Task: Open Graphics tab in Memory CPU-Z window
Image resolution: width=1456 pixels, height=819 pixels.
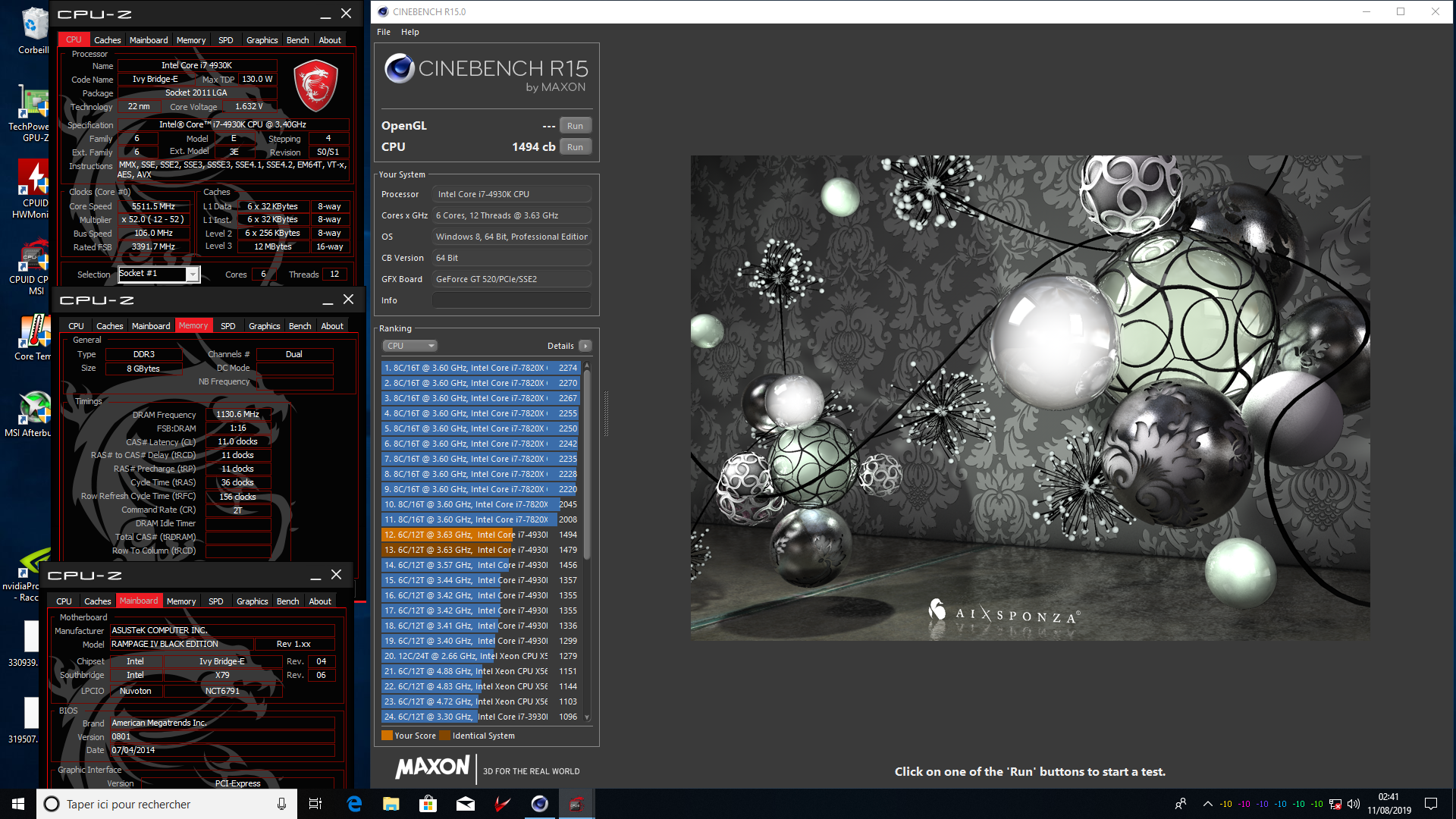Action: click(x=264, y=326)
